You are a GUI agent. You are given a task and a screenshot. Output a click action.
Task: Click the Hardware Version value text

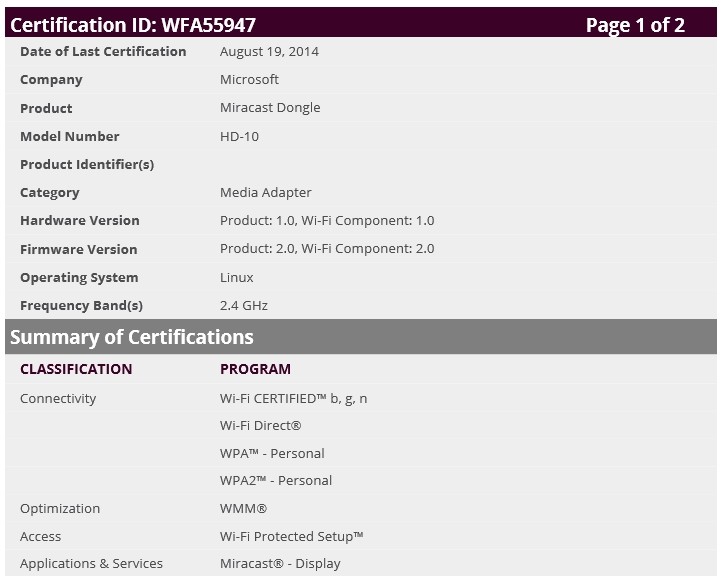[x=327, y=220]
